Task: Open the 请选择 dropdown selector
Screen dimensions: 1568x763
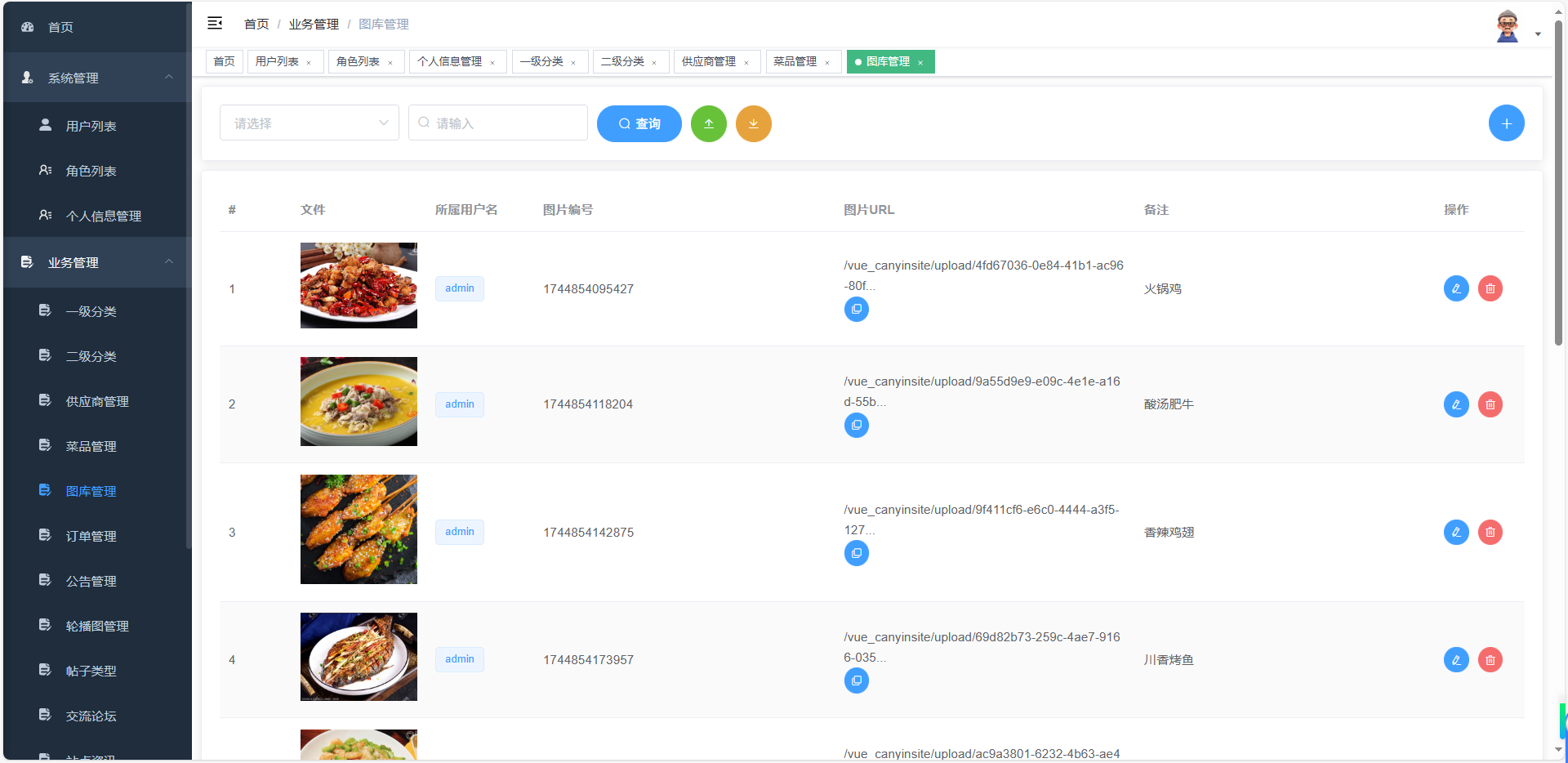Action: (309, 123)
